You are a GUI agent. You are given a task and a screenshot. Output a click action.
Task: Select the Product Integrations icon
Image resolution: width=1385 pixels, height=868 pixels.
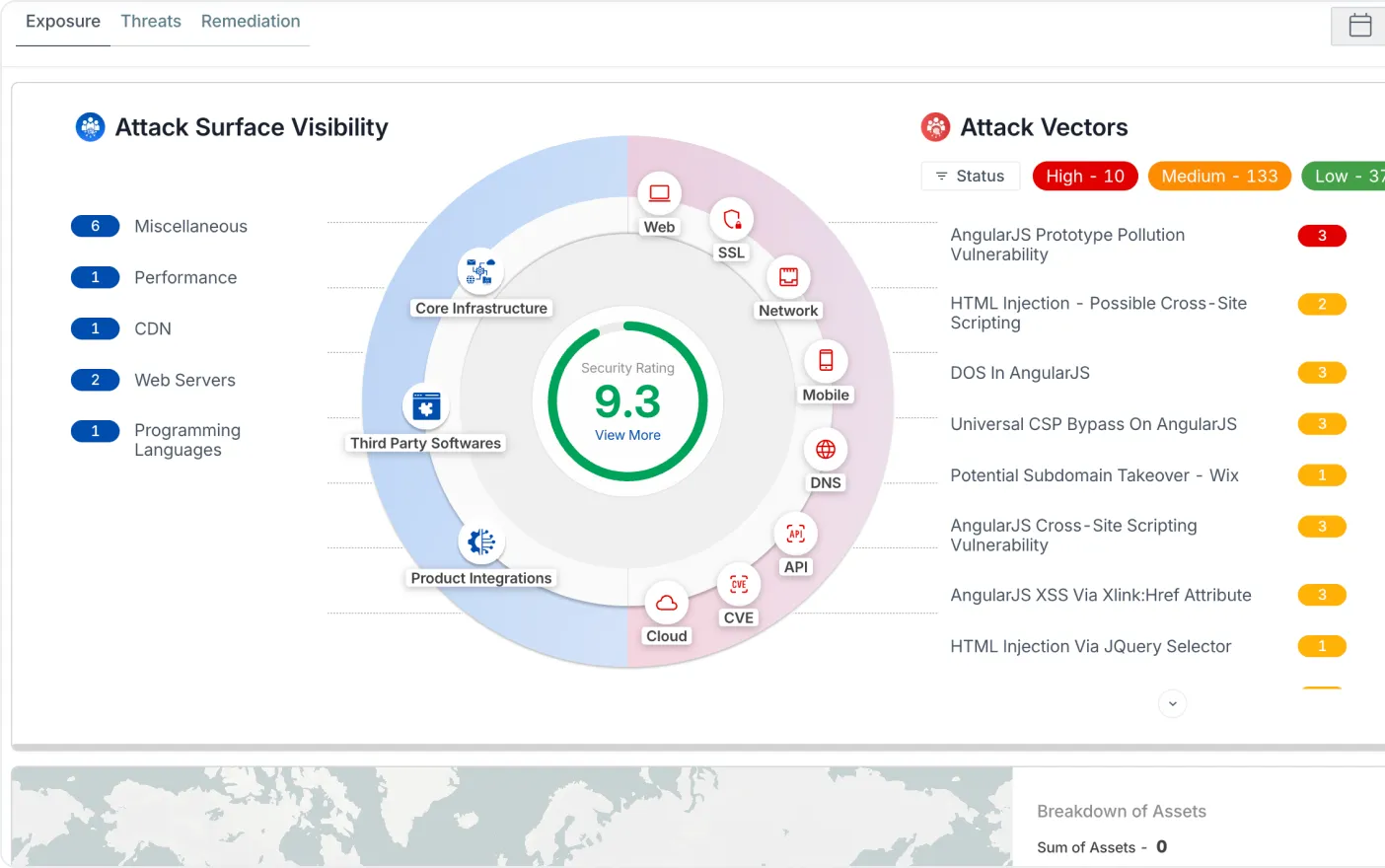[481, 542]
